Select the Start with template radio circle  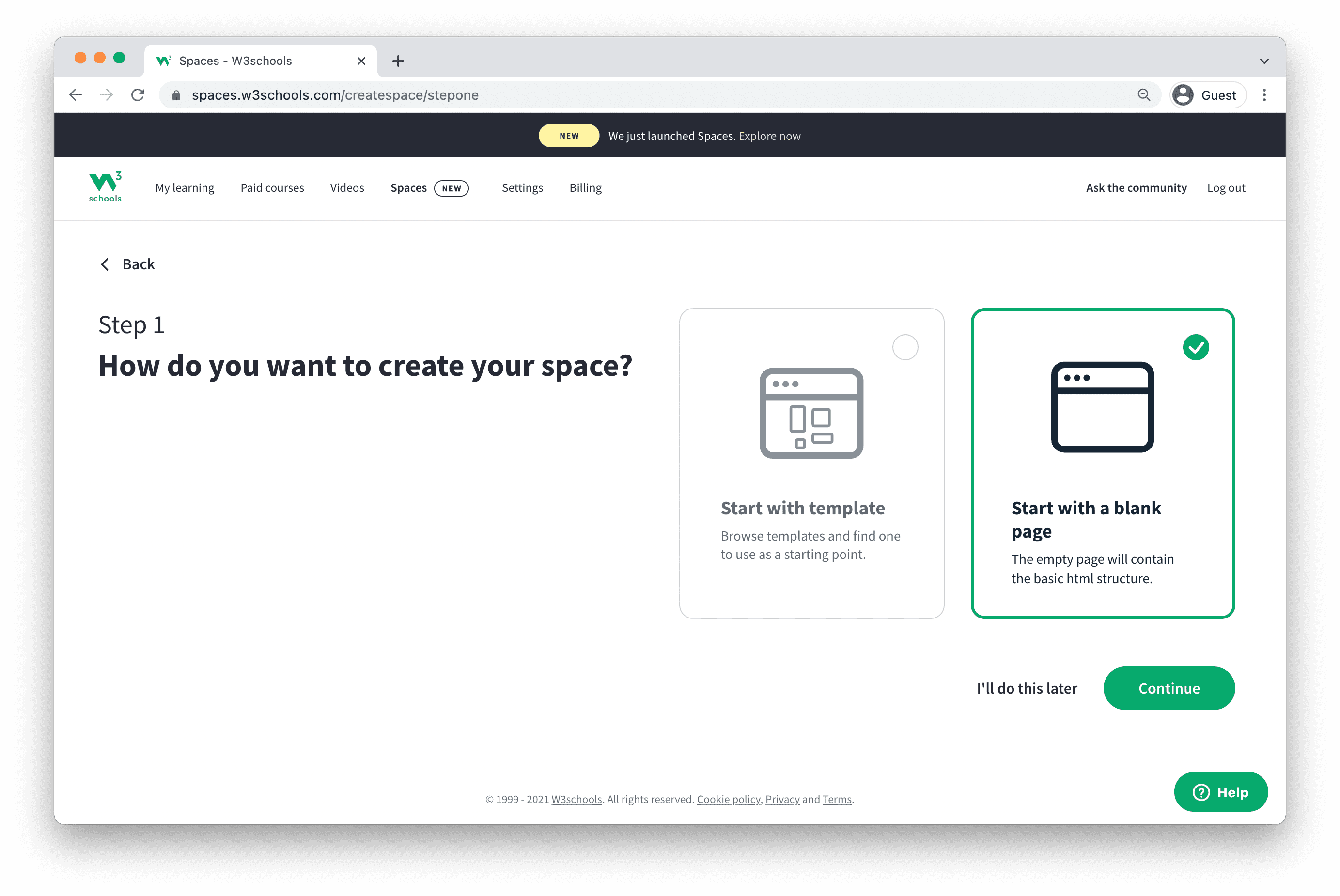[904, 347]
